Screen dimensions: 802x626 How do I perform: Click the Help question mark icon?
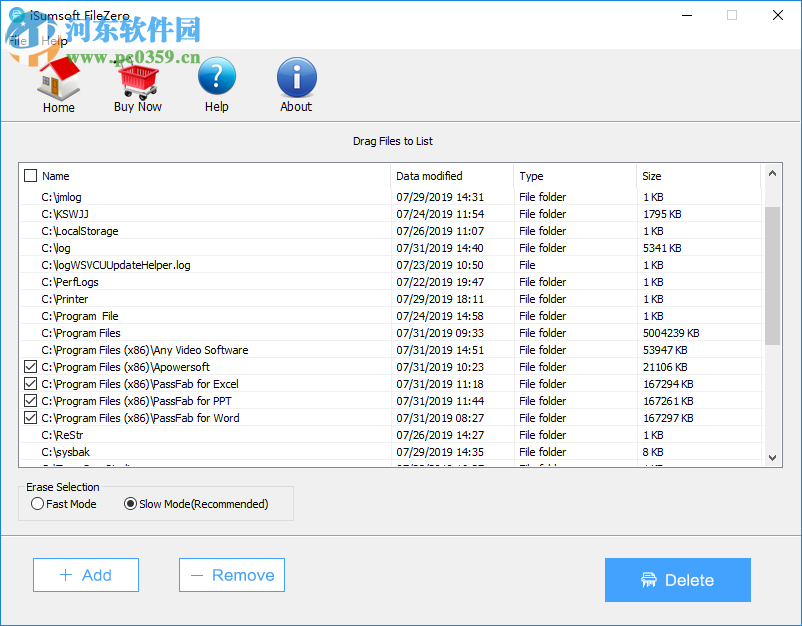[x=216, y=78]
